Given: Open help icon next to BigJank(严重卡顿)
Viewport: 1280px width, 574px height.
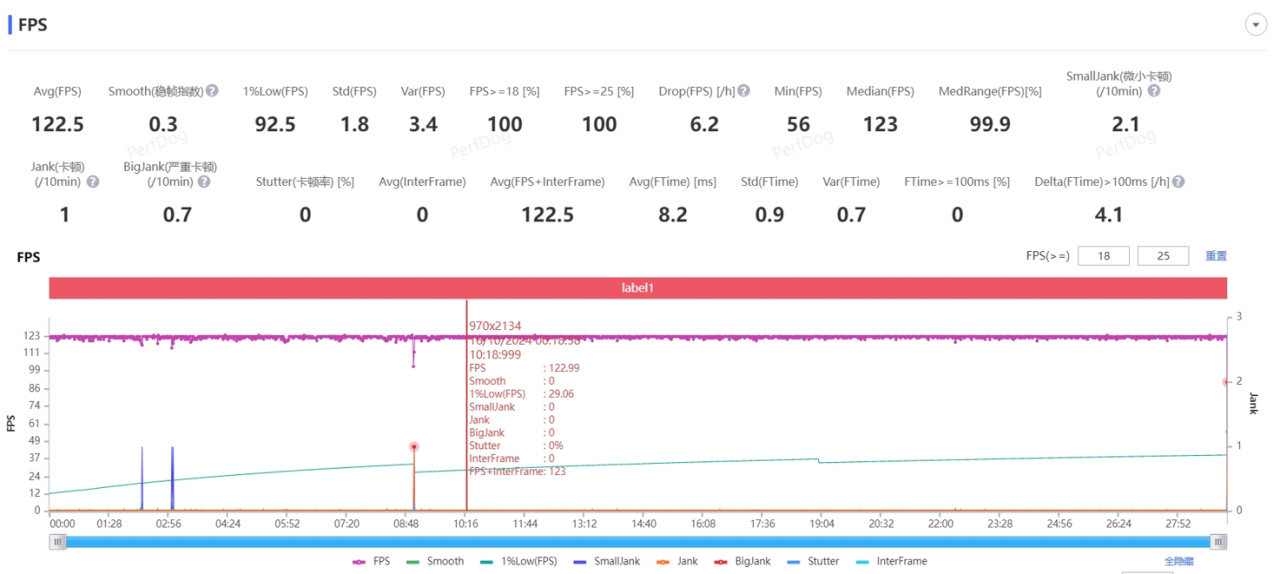Looking at the screenshot, I should coord(204,182).
